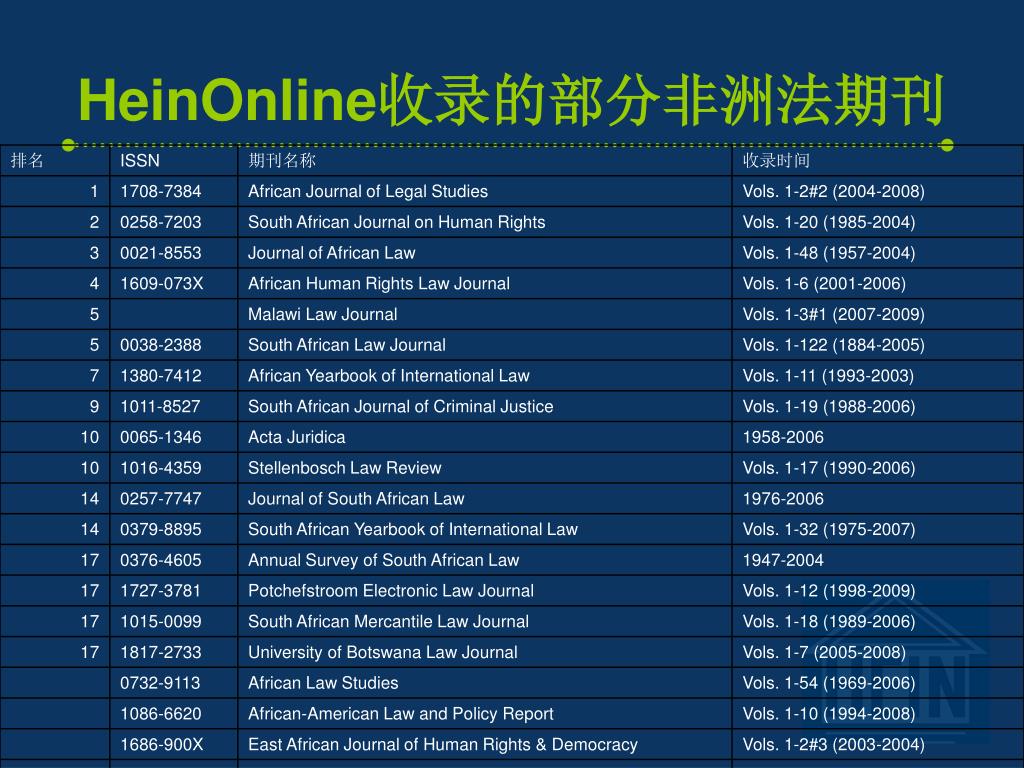The height and width of the screenshot is (768, 1024).
Task: Click 'Annual Survey of South African Law'
Action: coord(383,560)
